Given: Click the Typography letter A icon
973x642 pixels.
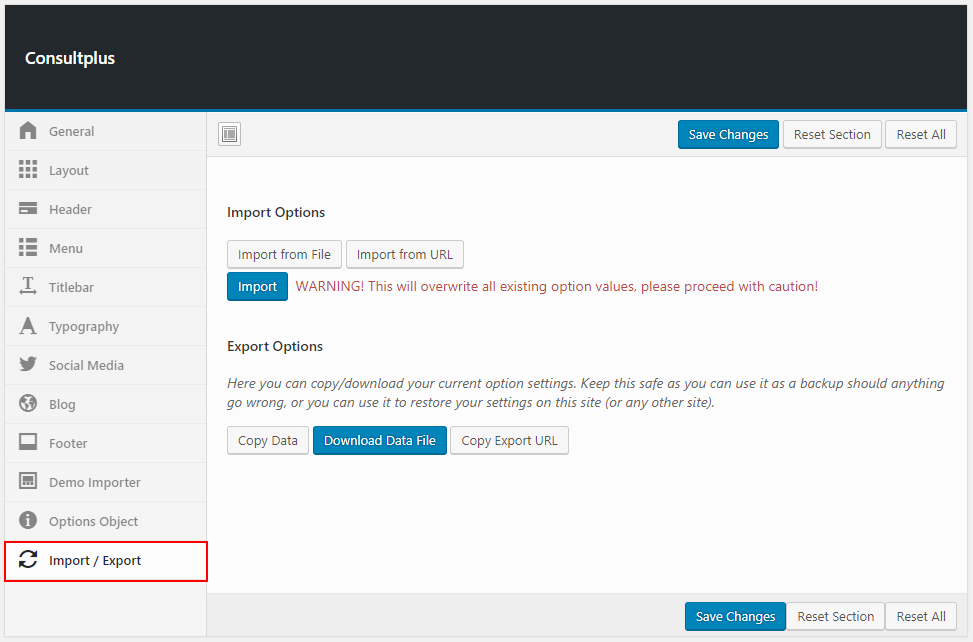Looking at the screenshot, I should [x=28, y=326].
